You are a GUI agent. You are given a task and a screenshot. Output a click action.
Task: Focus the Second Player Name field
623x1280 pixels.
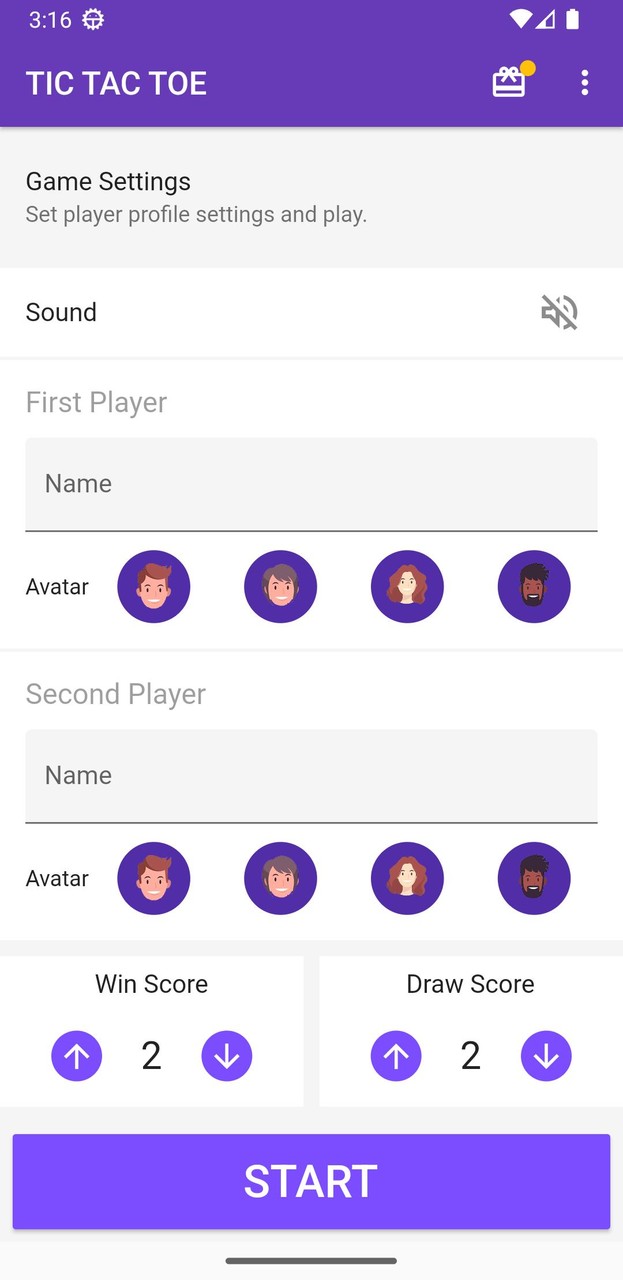click(311, 776)
